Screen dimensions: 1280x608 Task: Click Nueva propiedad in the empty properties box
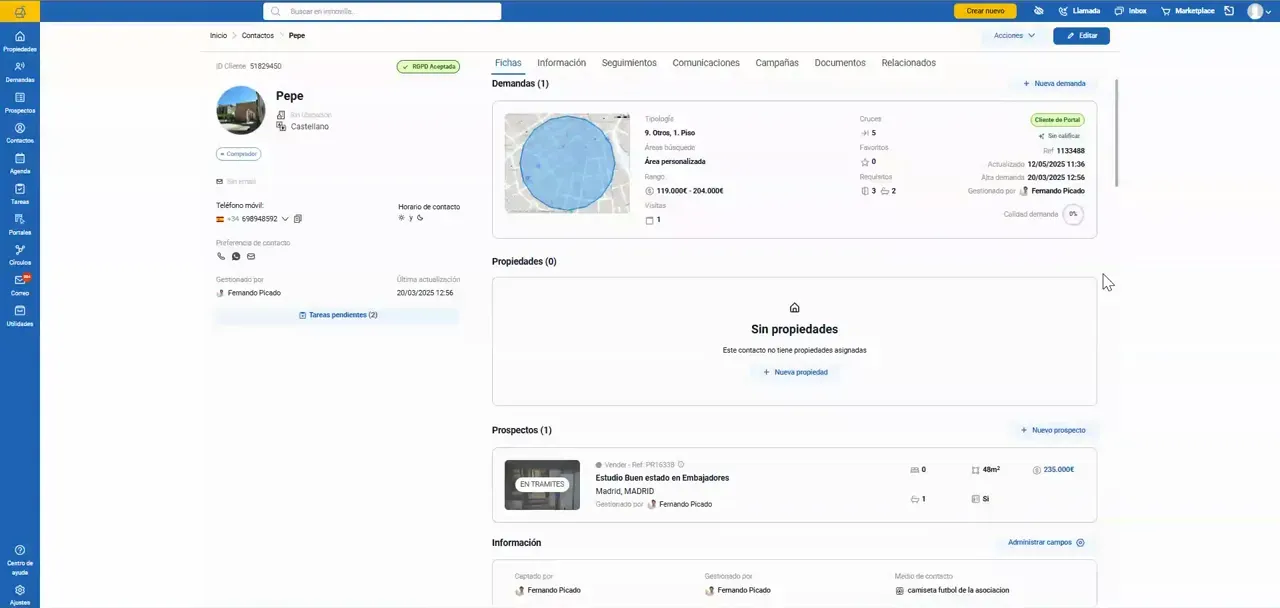[x=795, y=372]
